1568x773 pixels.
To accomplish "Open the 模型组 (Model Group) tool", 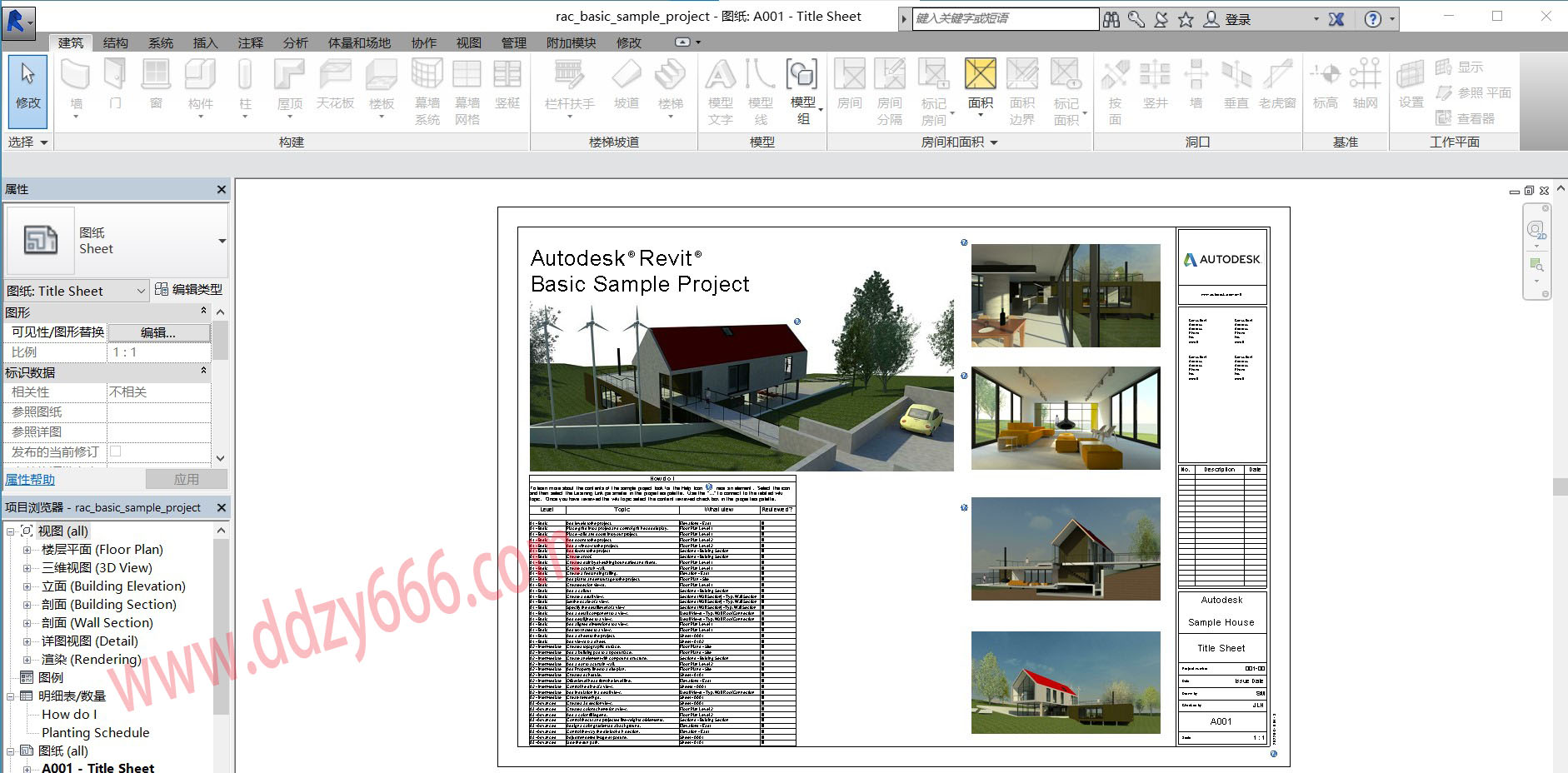I will tap(803, 92).
